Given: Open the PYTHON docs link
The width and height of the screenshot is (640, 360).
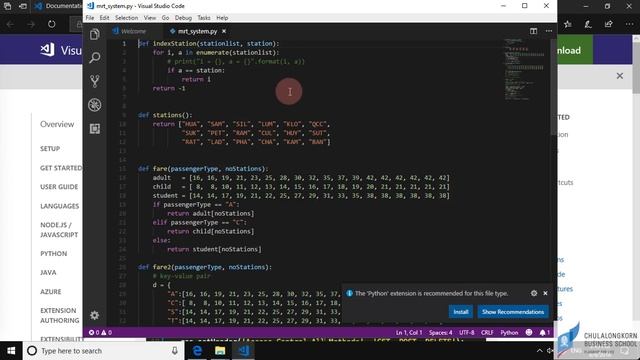Looking at the screenshot, I should pyautogui.click(x=53, y=253).
